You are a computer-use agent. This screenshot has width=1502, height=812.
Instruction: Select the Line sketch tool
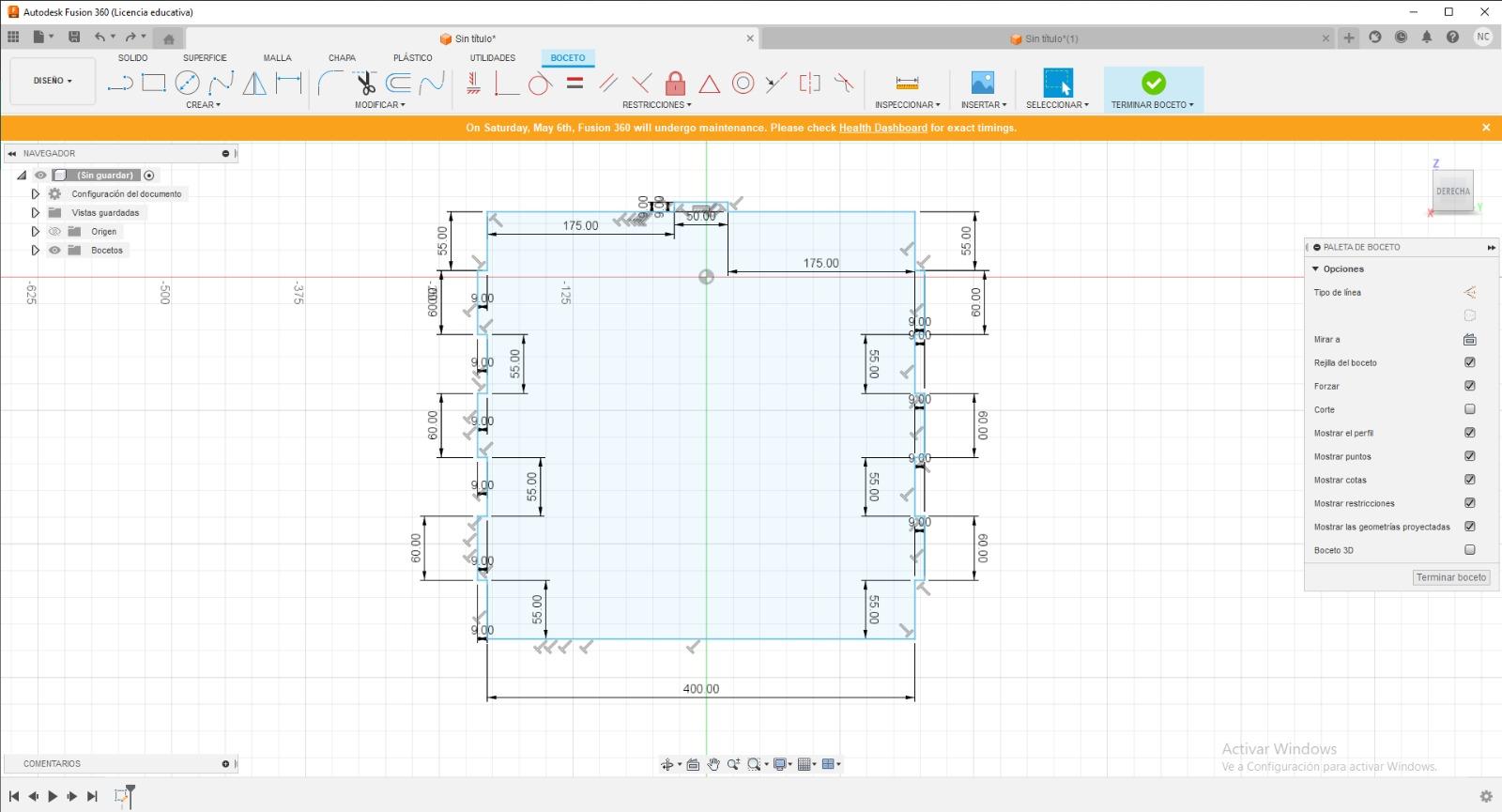119,84
